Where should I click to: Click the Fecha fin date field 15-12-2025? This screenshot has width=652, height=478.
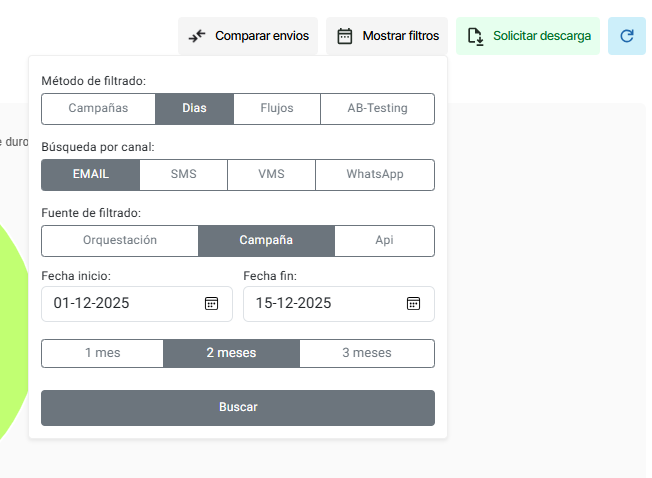(339, 304)
